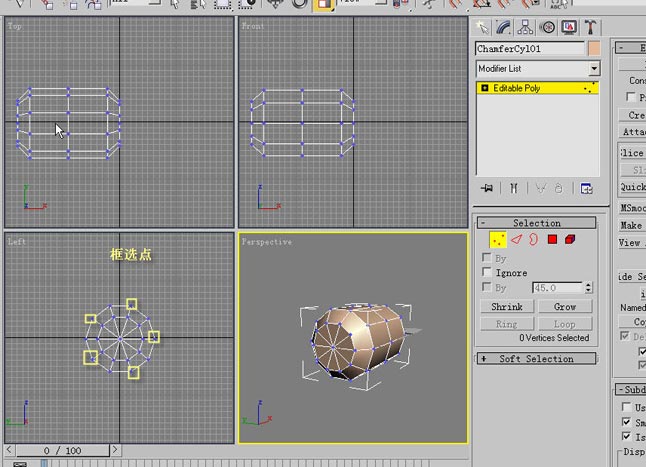Toggle the Smooth Result checkbox

tap(626, 422)
